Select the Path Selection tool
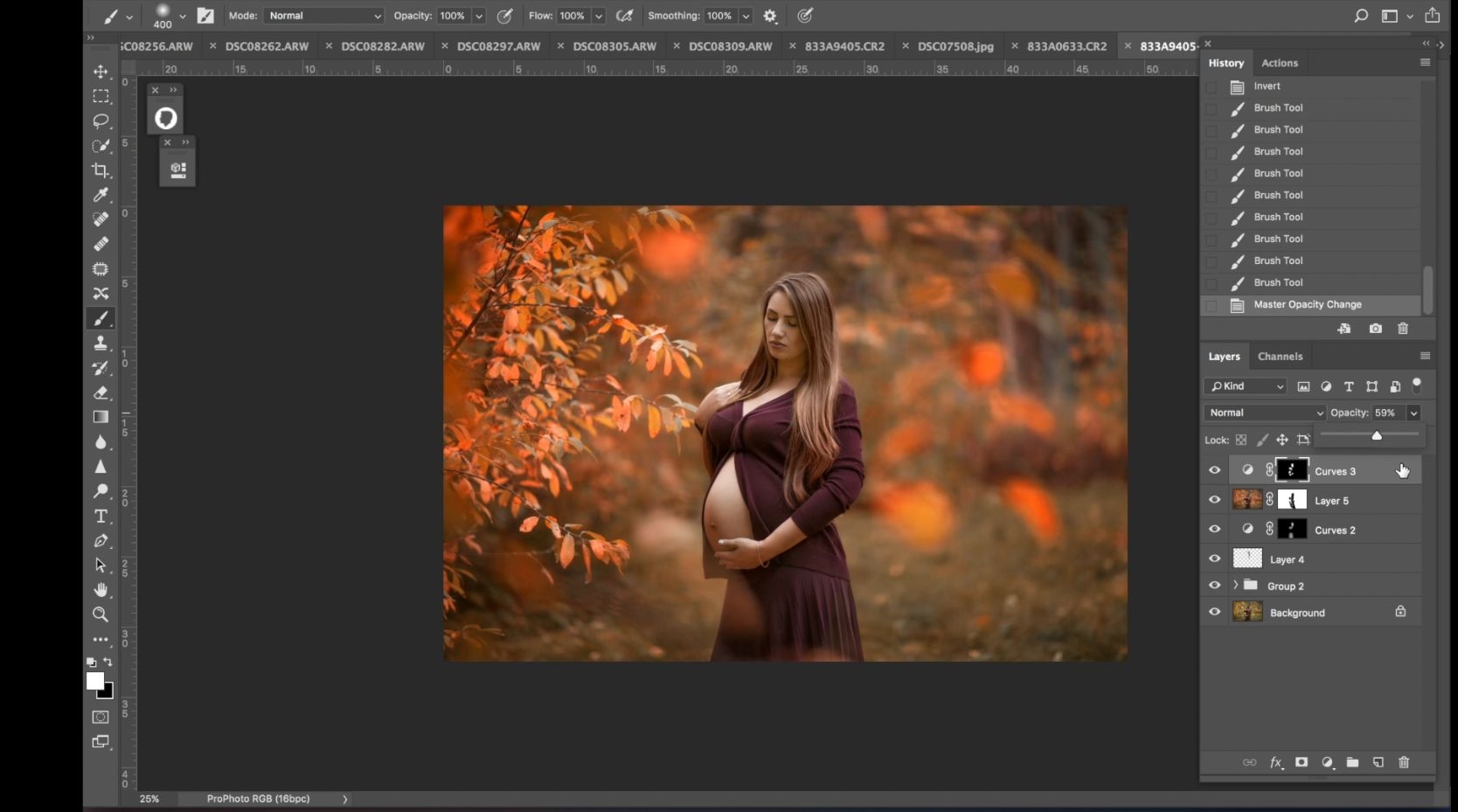 pyautogui.click(x=101, y=566)
